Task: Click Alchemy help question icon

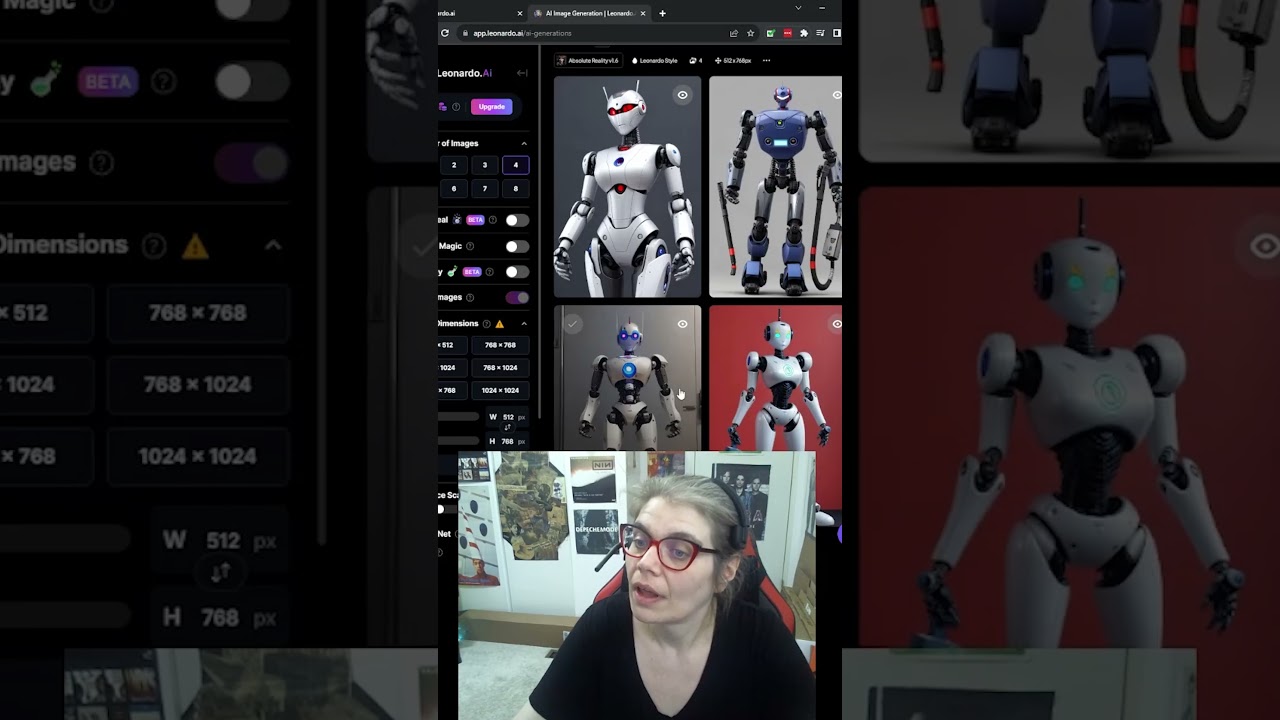Action: tap(490, 272)
